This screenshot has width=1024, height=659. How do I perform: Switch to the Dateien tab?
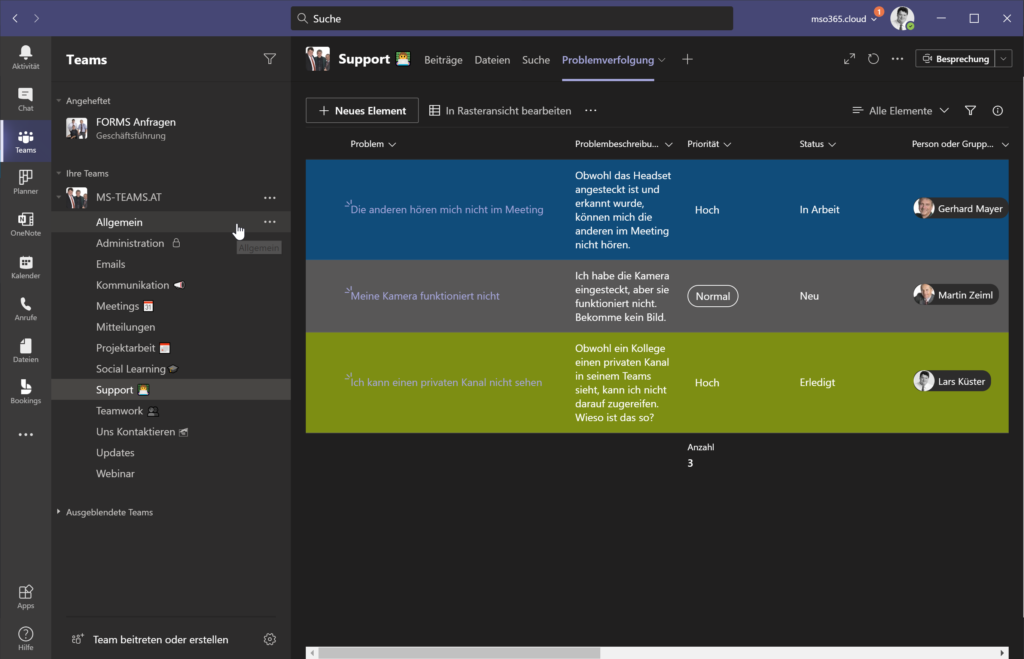pos(492,59)
